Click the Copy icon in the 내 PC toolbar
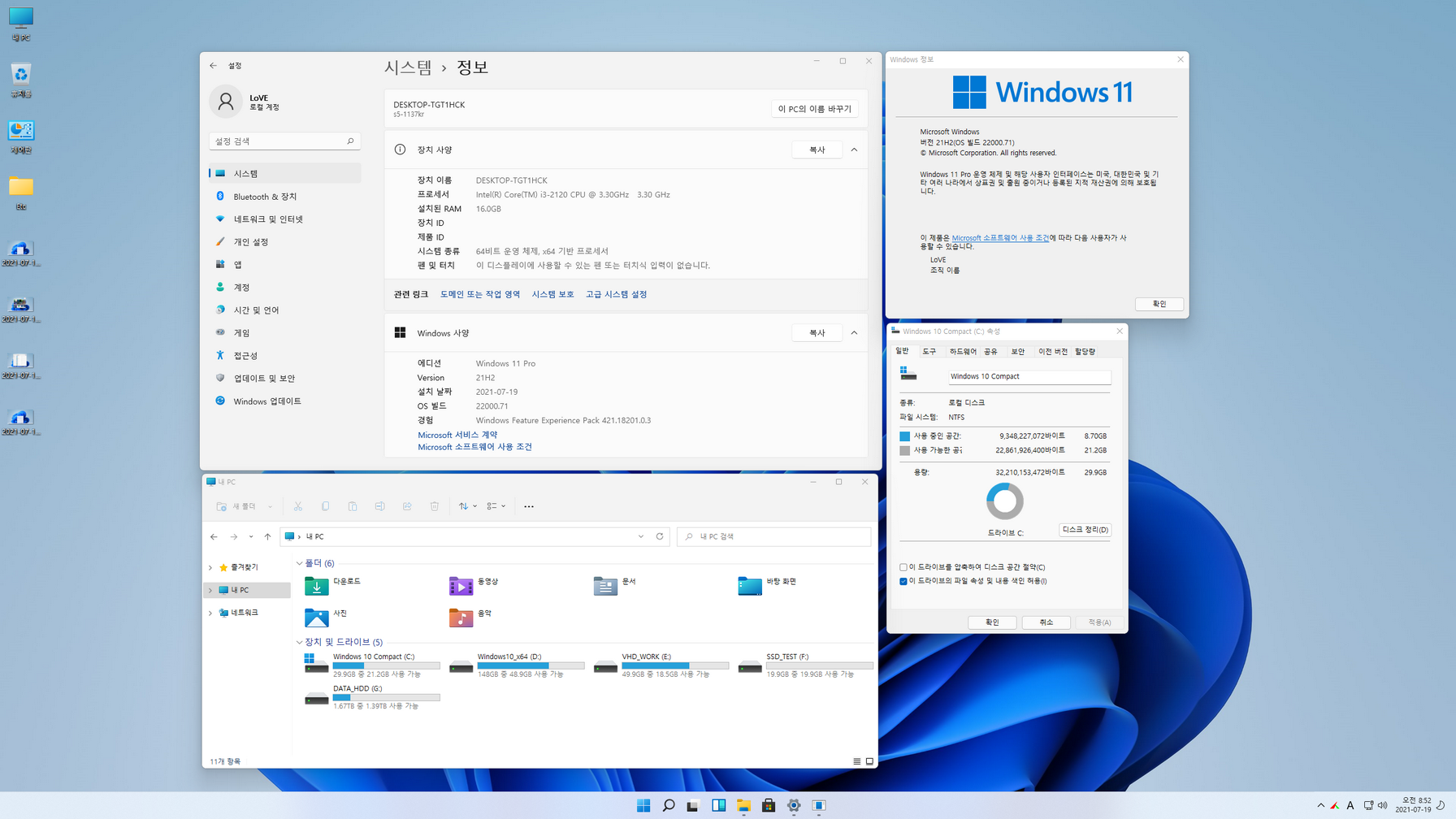This screenshot has width=1456, height=819. click(325, 506)
